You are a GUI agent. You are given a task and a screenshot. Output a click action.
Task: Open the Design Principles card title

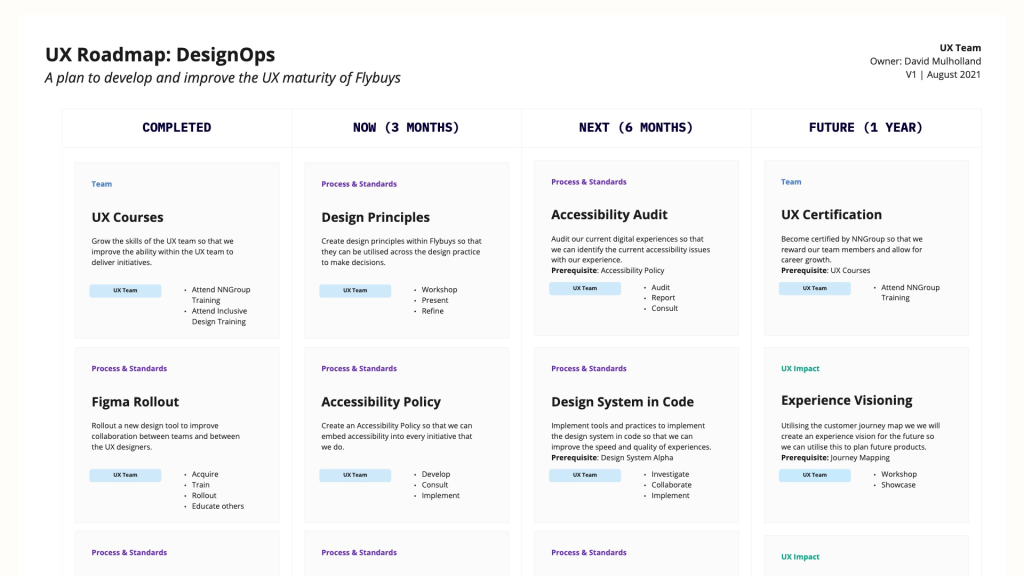pos(375,217)
